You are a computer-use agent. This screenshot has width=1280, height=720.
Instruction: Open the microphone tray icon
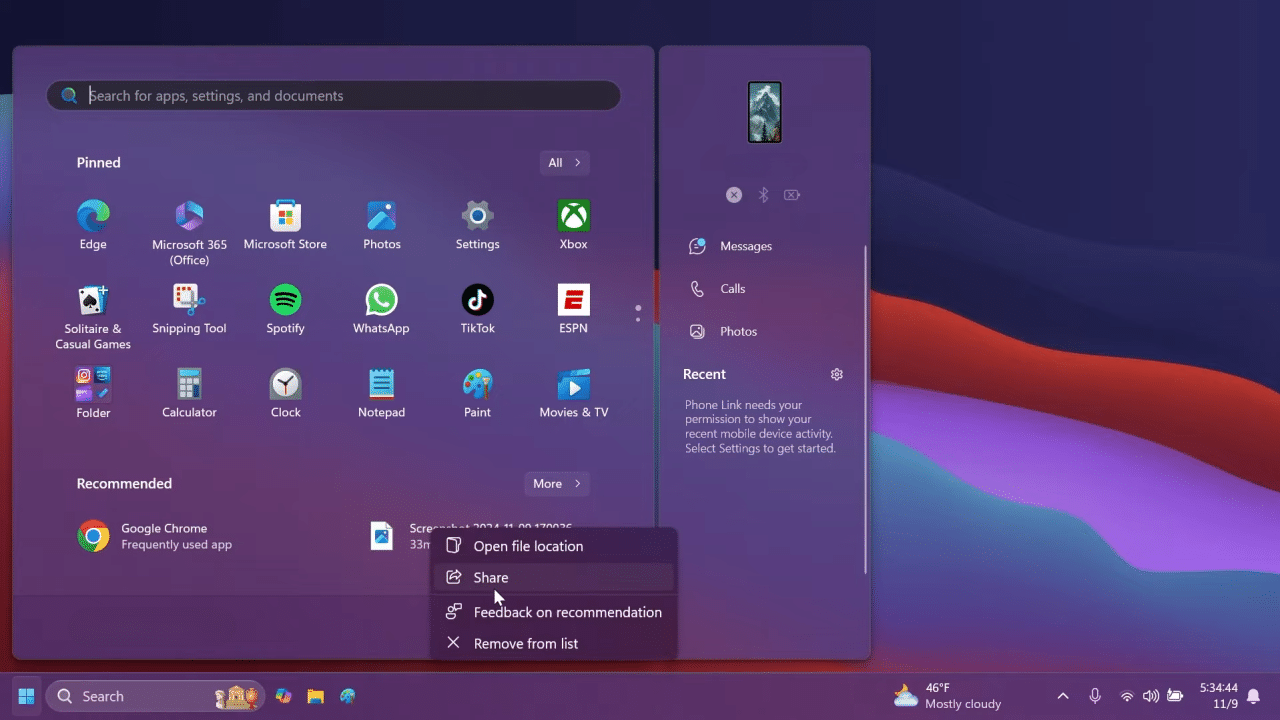coord(1095,696)
